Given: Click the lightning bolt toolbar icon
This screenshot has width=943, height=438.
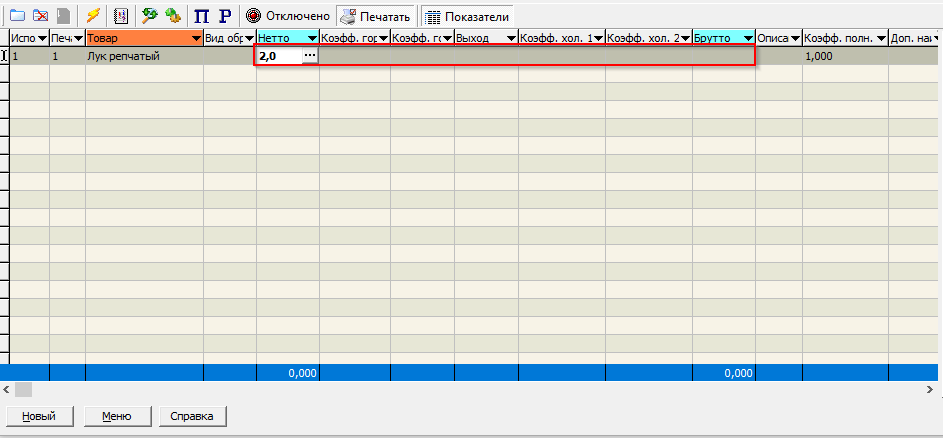Looking at the screenshot, I should [x=93, y=16].
